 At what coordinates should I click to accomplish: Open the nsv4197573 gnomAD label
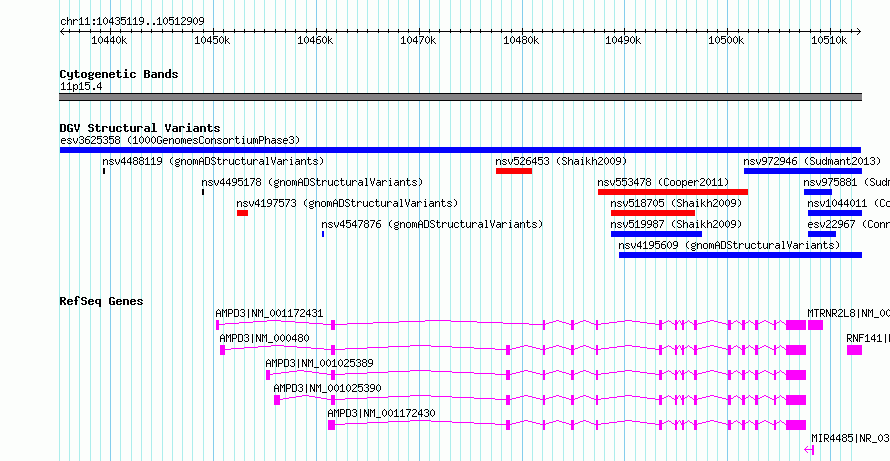tap(347, 203)
